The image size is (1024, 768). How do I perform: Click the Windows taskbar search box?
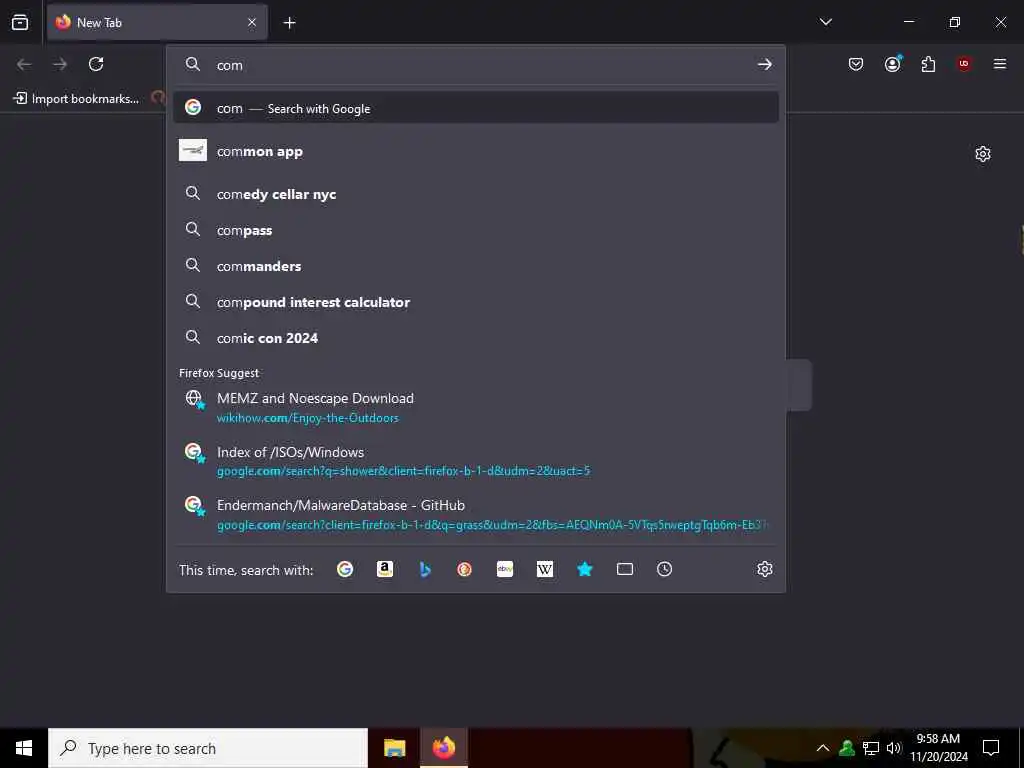(208, 748)
